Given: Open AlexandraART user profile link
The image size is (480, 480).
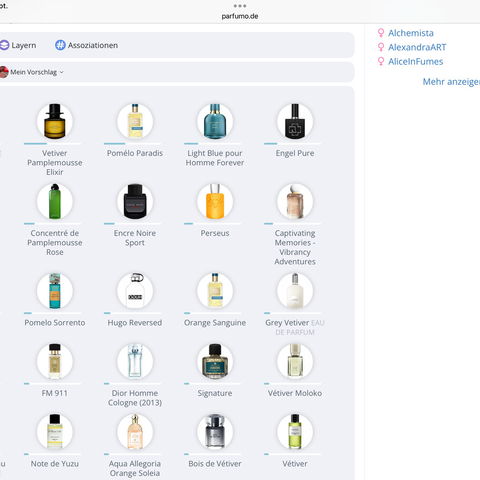Looking at the screenshot, I should click(x=417, y=47).
